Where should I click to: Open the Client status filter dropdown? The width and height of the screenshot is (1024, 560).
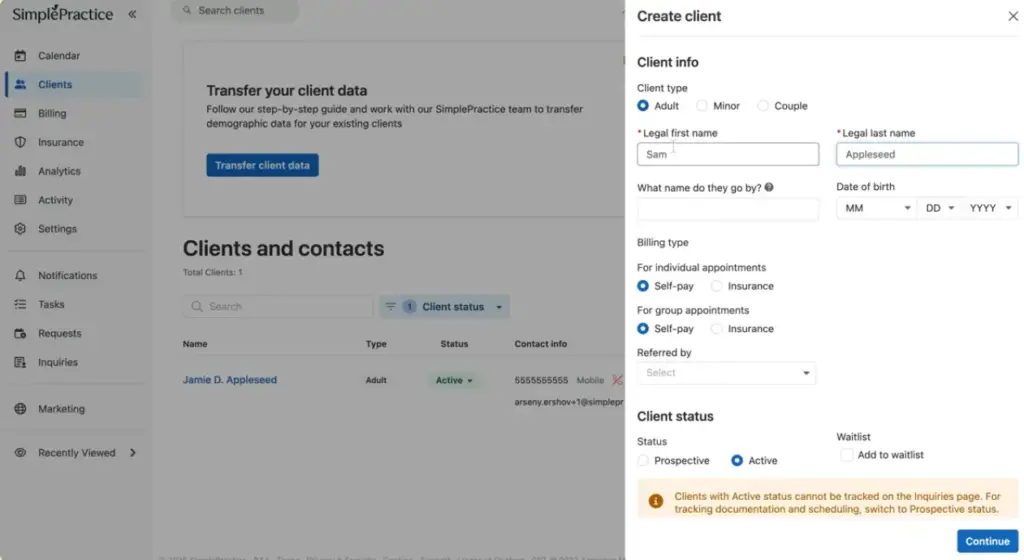pyautogui.click(x=444, y=306)
